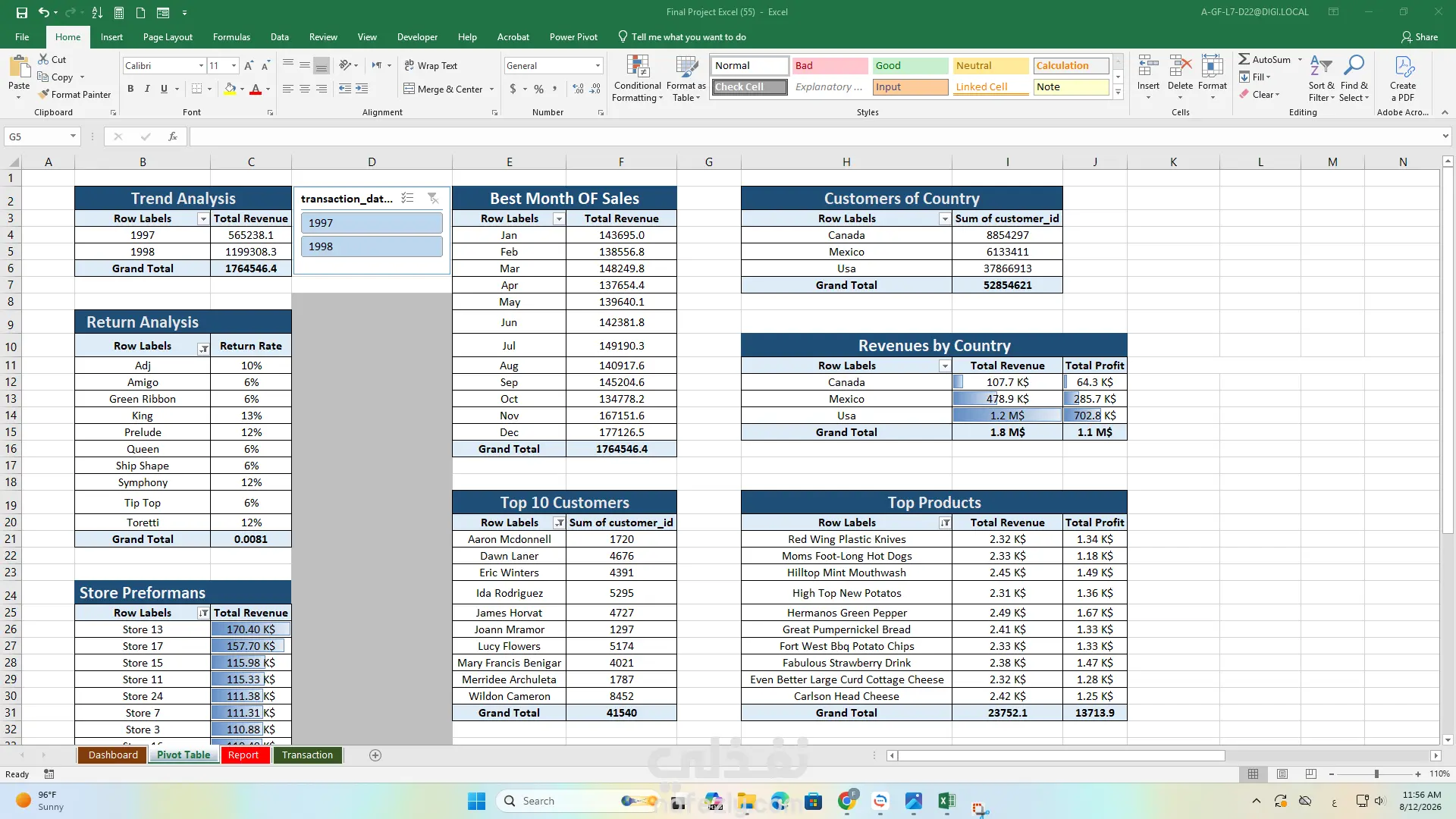The image size is (1456, 819).
Task: Toggle Italic formatting
Action: point(147,89)
